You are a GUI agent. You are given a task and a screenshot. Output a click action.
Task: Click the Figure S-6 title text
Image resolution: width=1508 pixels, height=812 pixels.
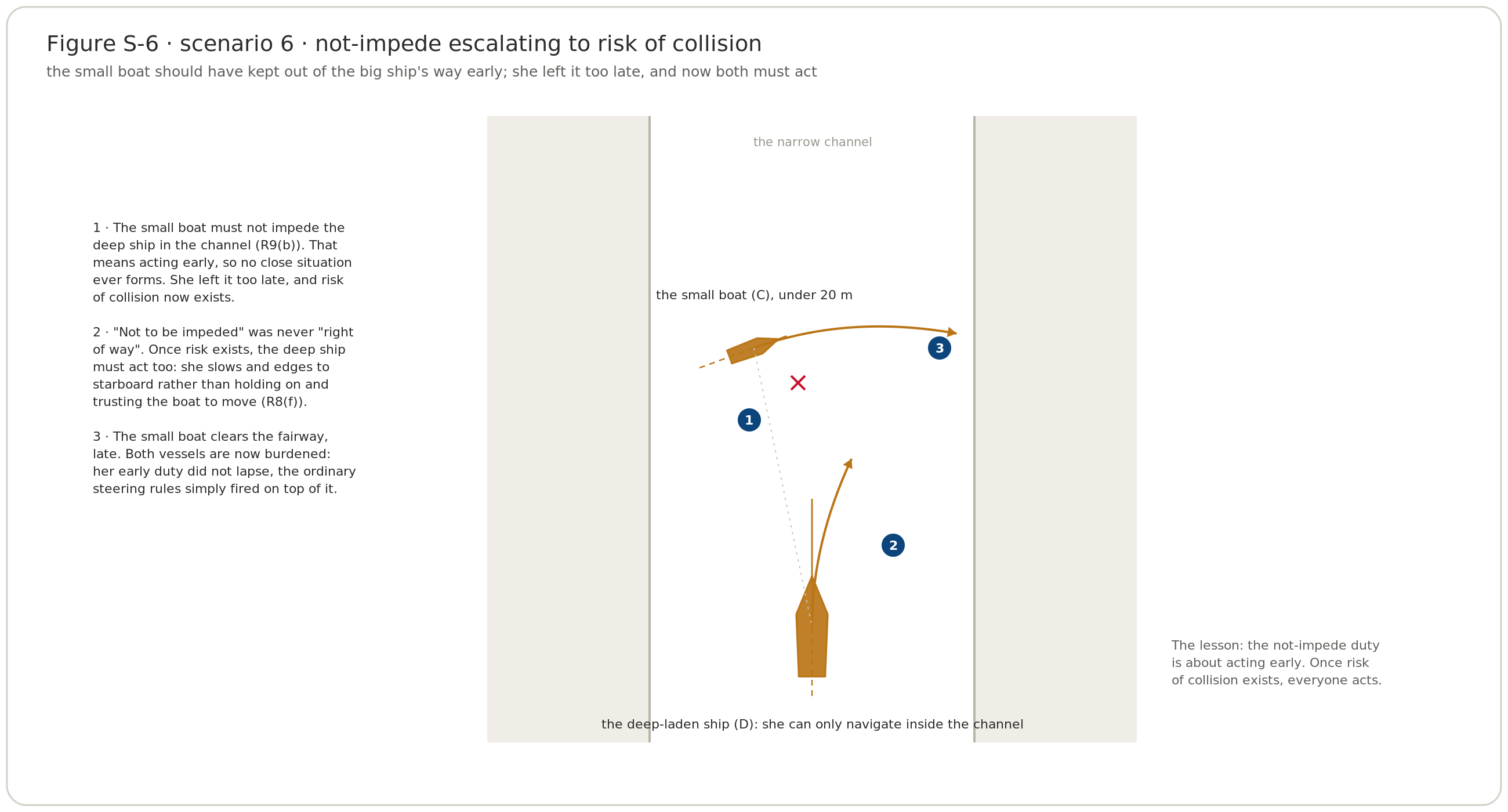tap(404, 44)
